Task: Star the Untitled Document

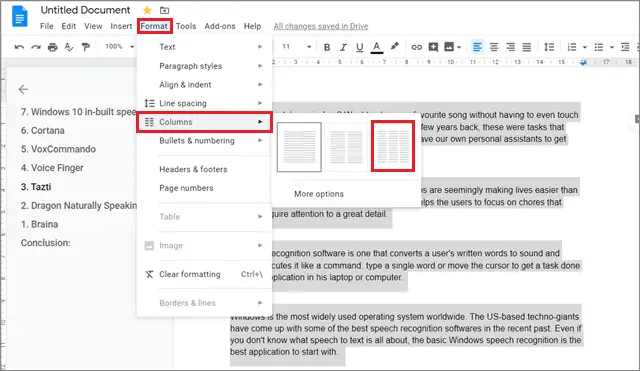Action: [147, 10]
